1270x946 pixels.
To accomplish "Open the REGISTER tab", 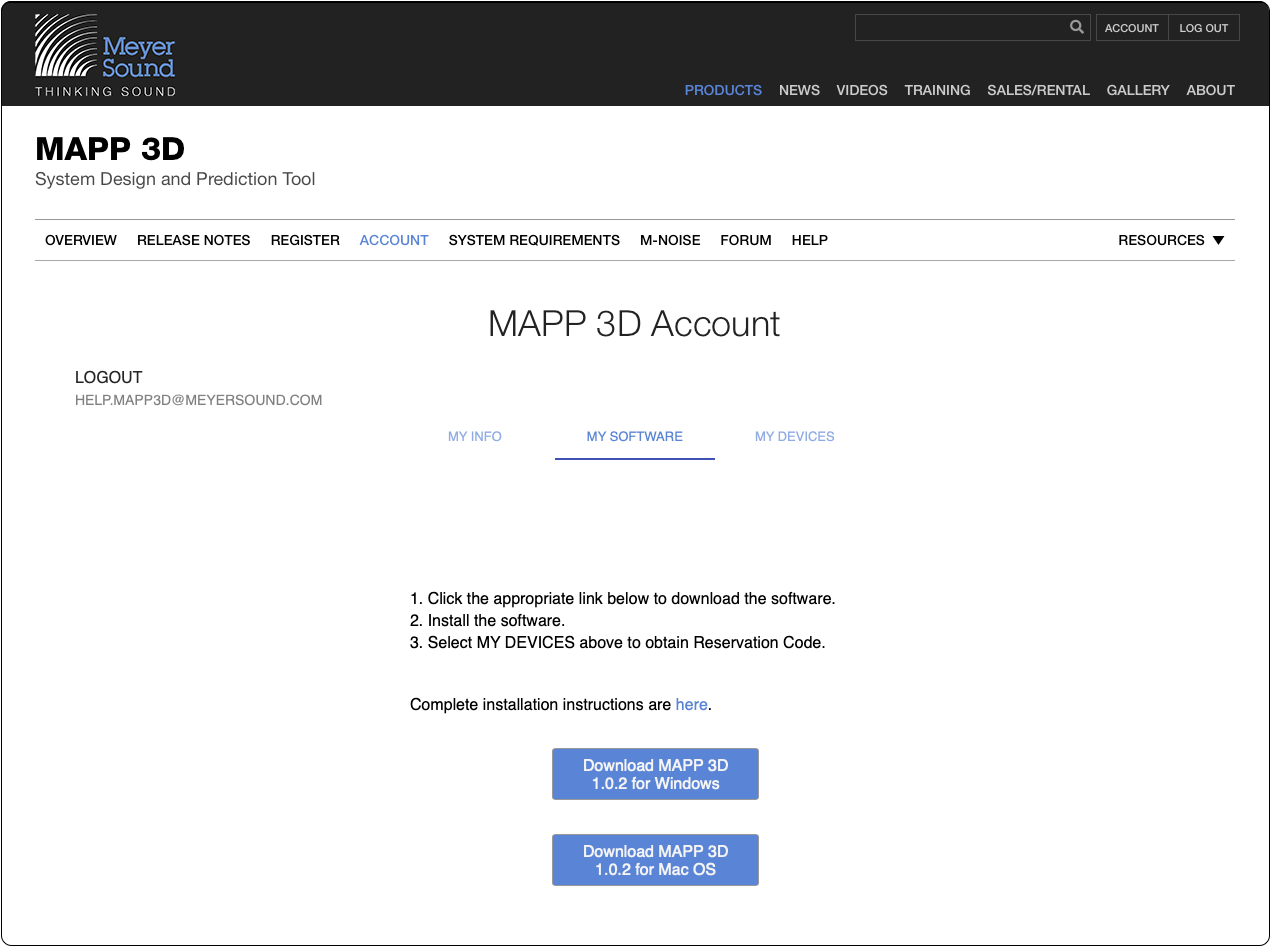I will click(x=305, y=240).
